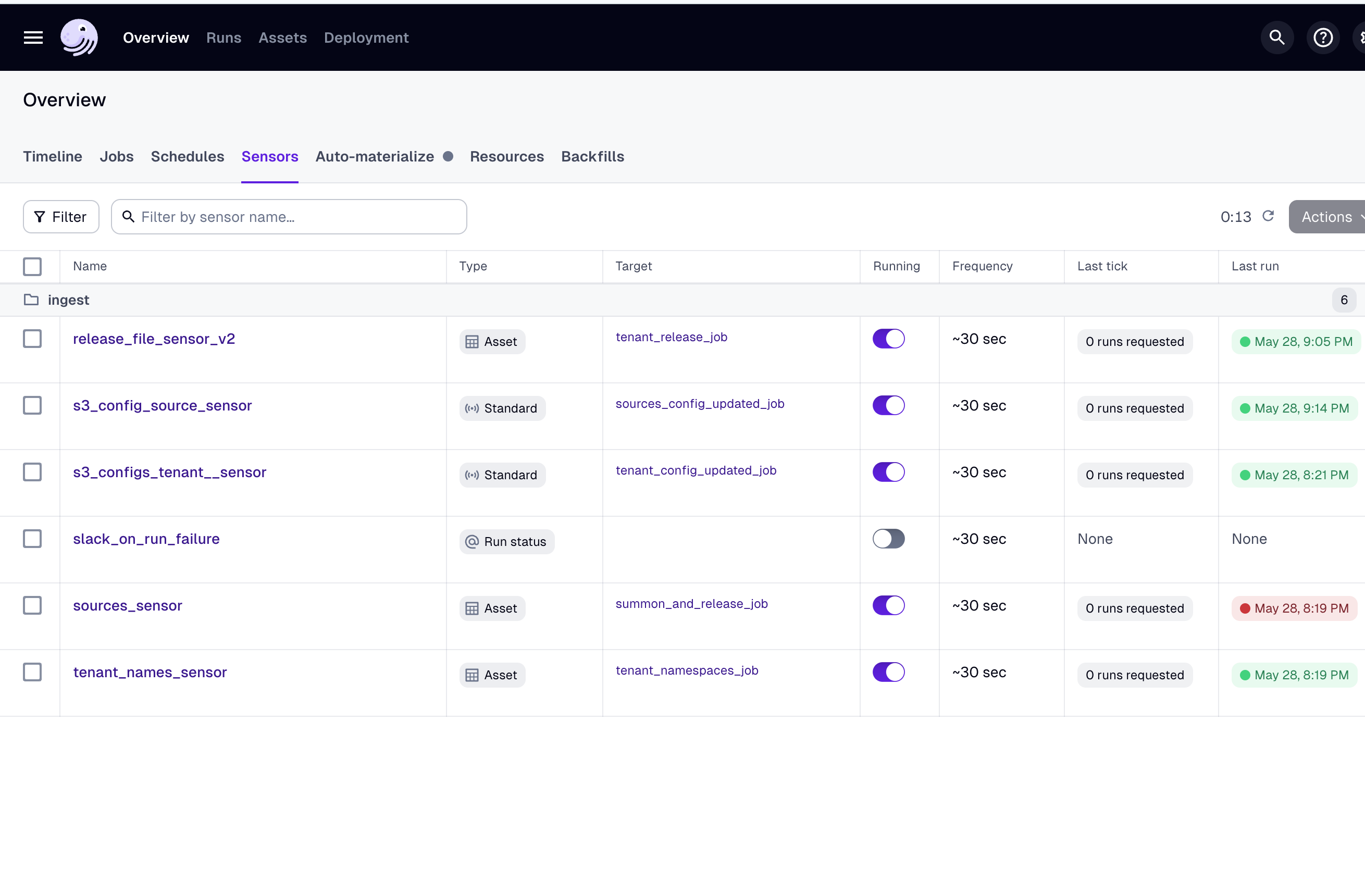
Task: Click 0 runs requested for sources_sensor
Action: pyautogui.click(x=1134, y=608)
